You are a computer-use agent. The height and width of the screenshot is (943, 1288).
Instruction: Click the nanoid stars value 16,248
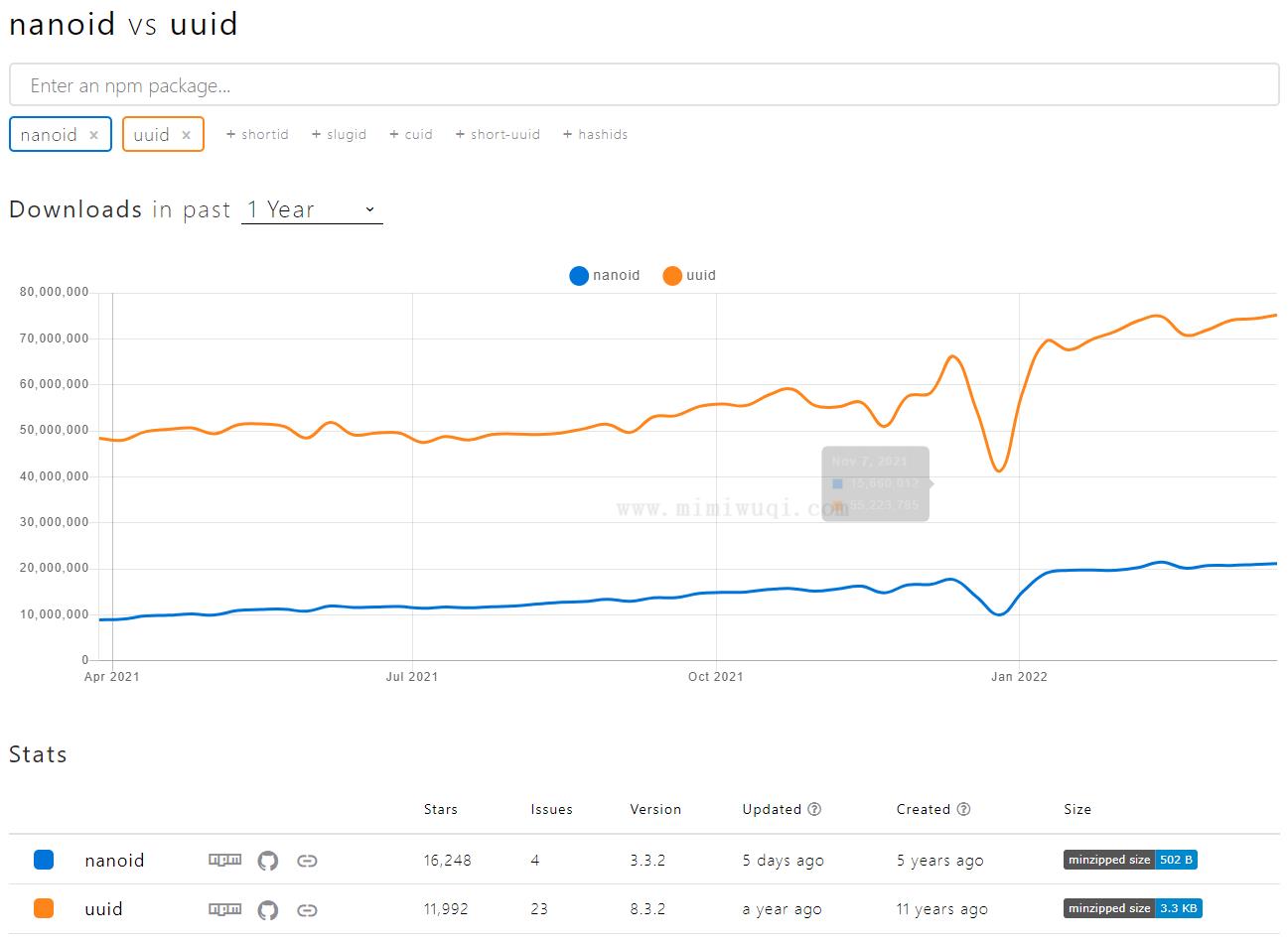(448, 861)
